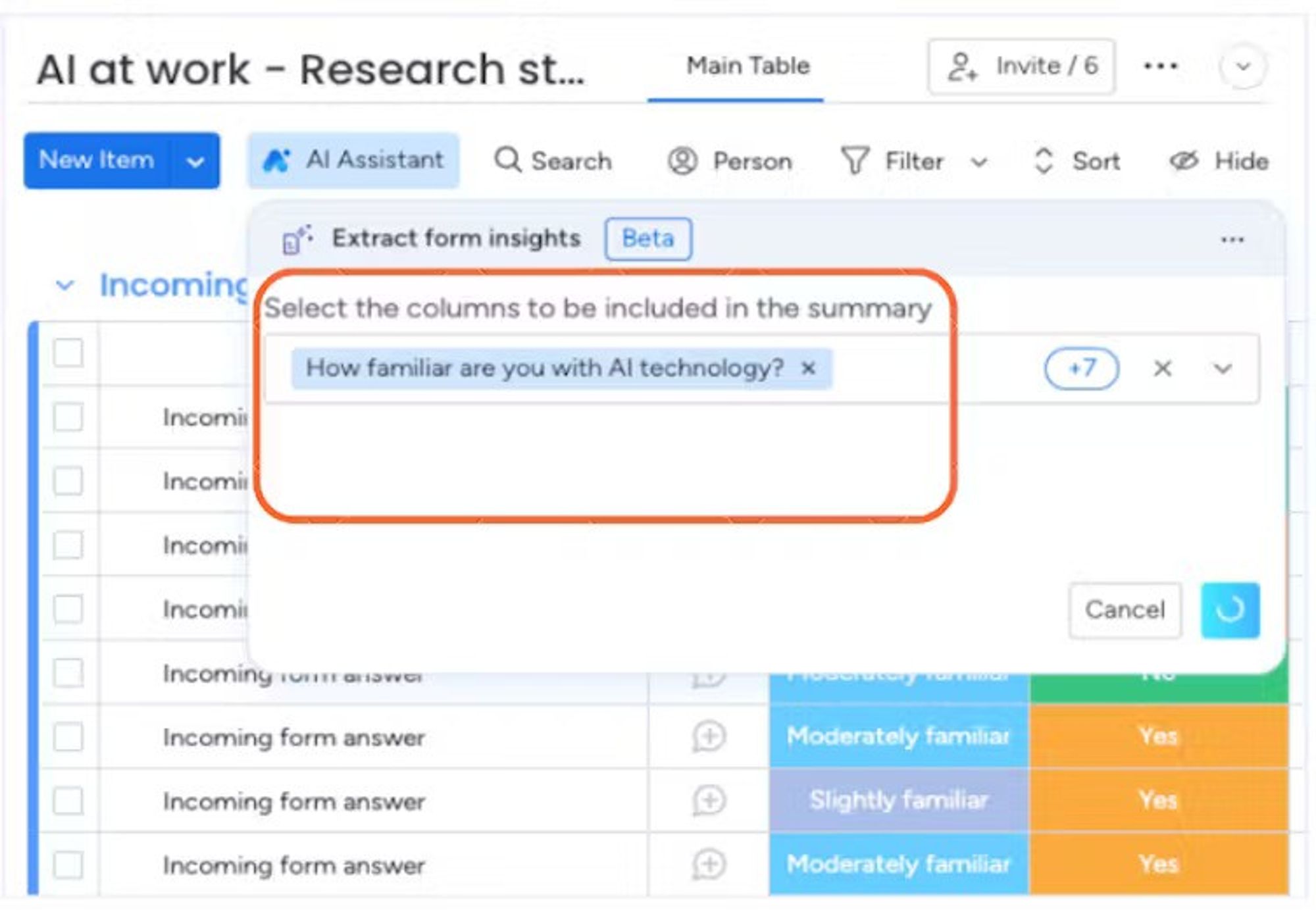Click the Yes cell beside Slightly familiar
Viewport: 1316px width, 910px height.
[1159, 800]
